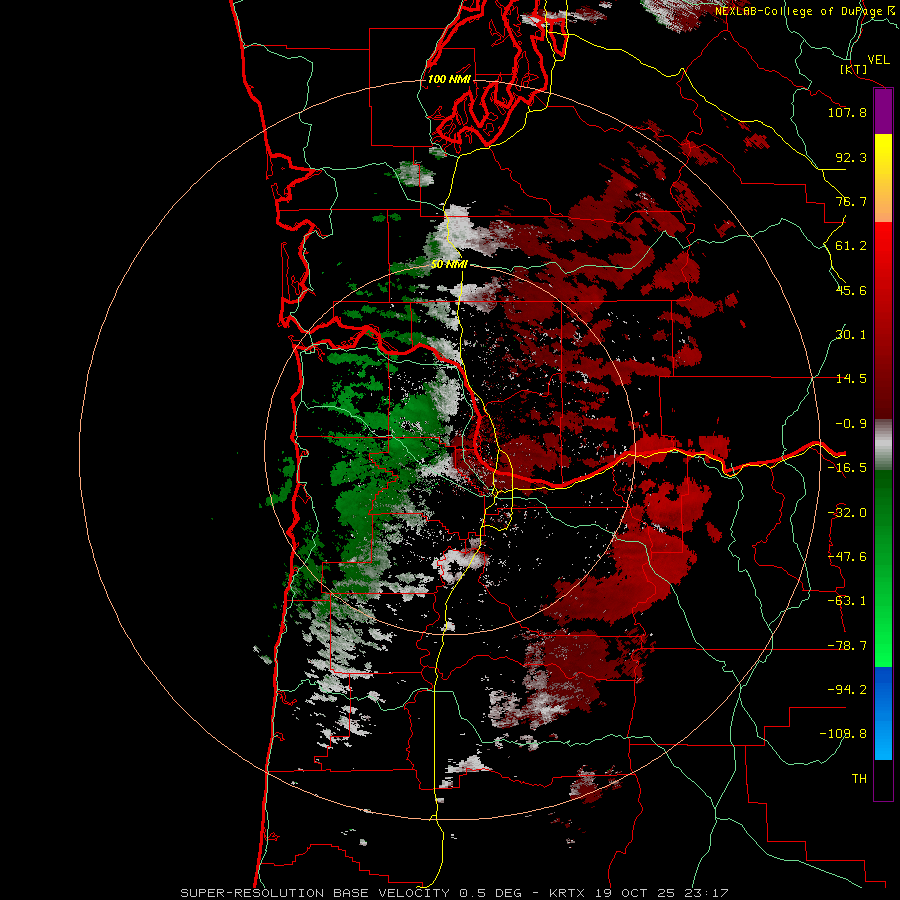The width and height of the screenshot is (900, 900).
Task: Click the -47.6 velocity scale value
Action: 847,557
